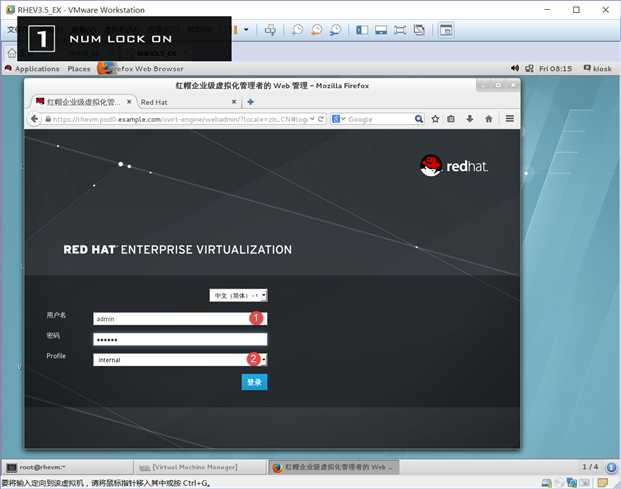Click the Google search box
The width and height of the screenshot is (621, 489).
tap(379, 119)
